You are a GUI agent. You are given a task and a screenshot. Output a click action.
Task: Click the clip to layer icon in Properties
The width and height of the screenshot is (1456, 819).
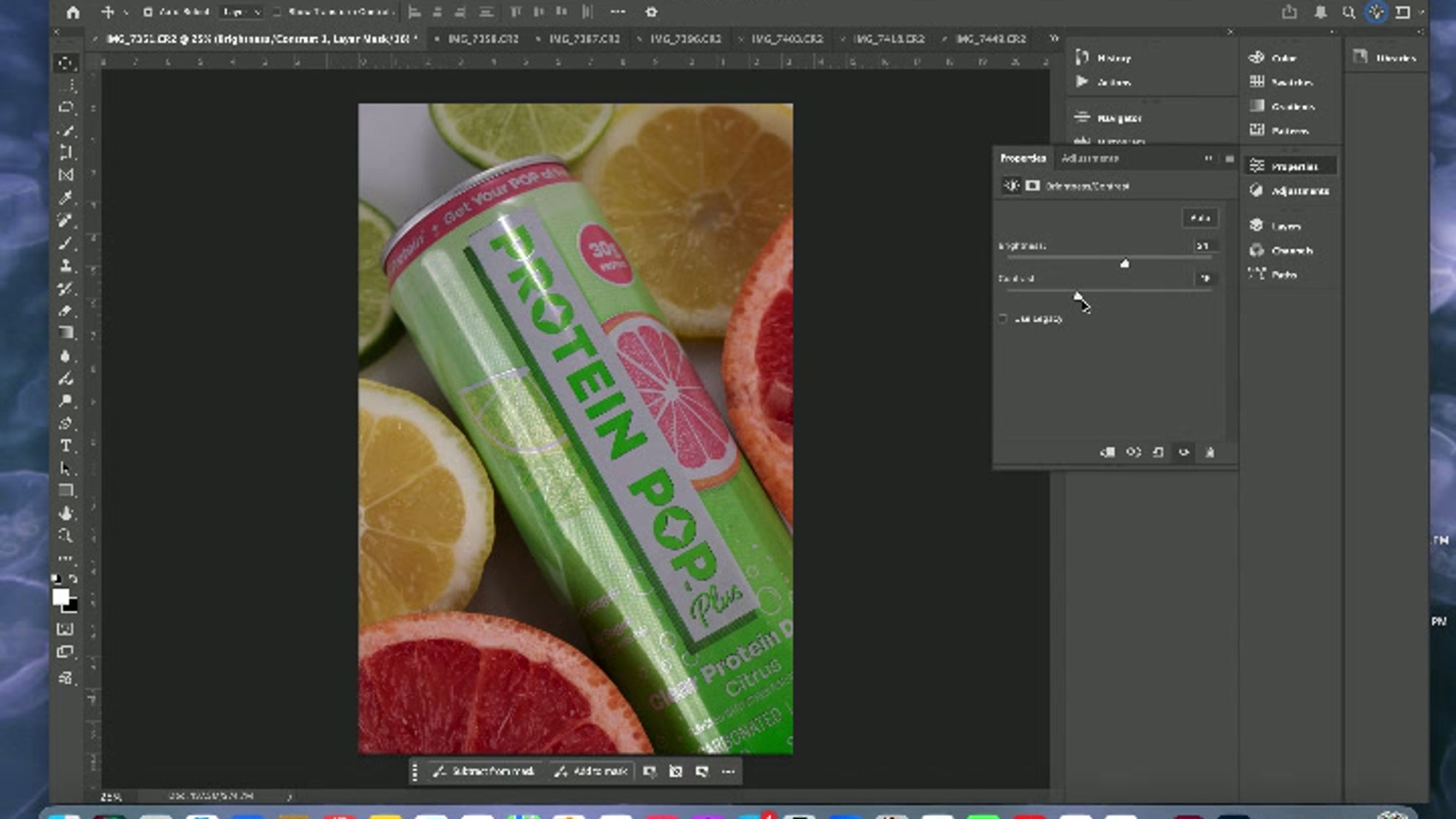[1107, 452]
